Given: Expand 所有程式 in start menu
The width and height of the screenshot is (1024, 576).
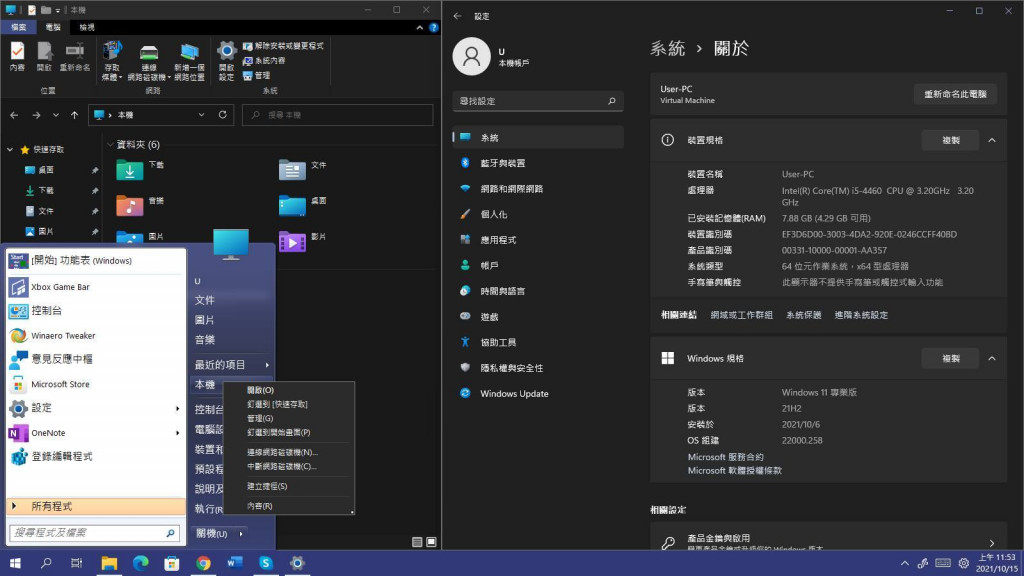Looking at the screenshot, I should click(95, 506).
